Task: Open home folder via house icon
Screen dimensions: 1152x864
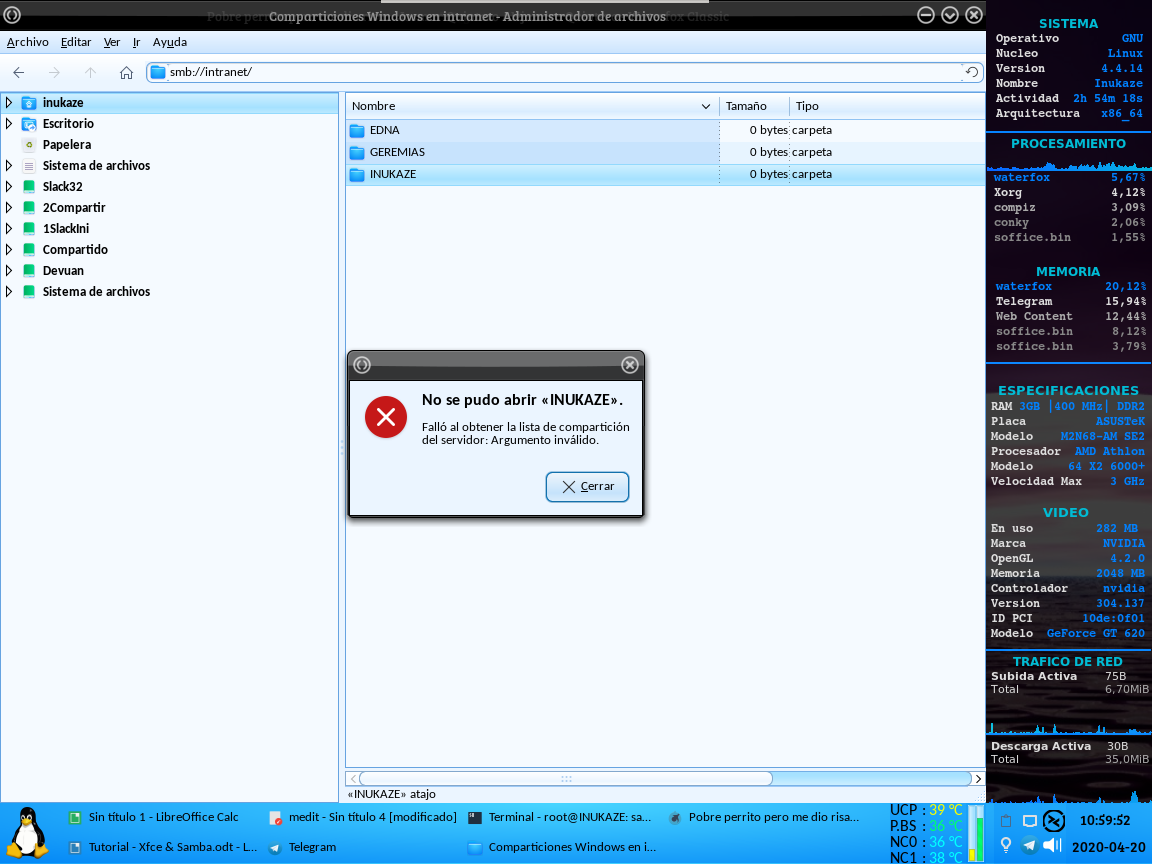Action: click(126, 72)
